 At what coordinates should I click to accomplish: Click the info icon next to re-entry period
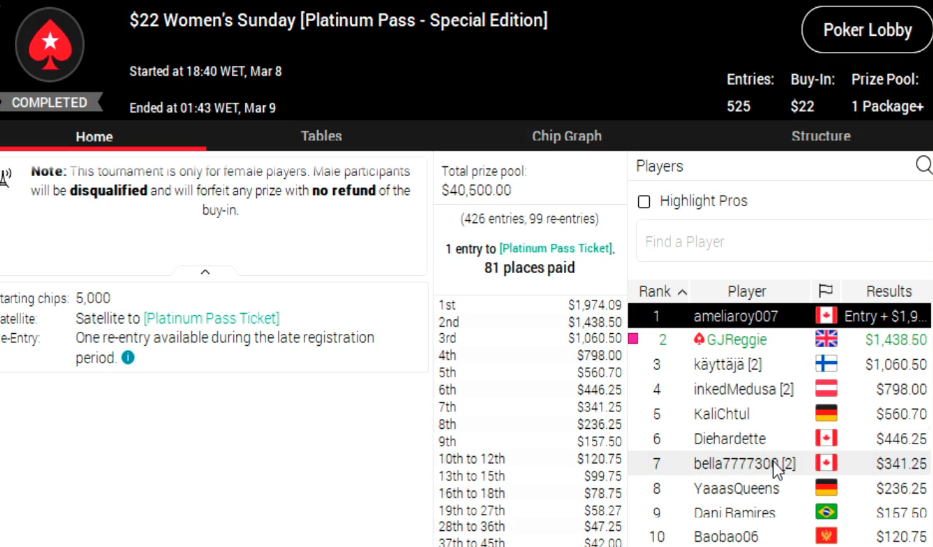click(128, 358)
